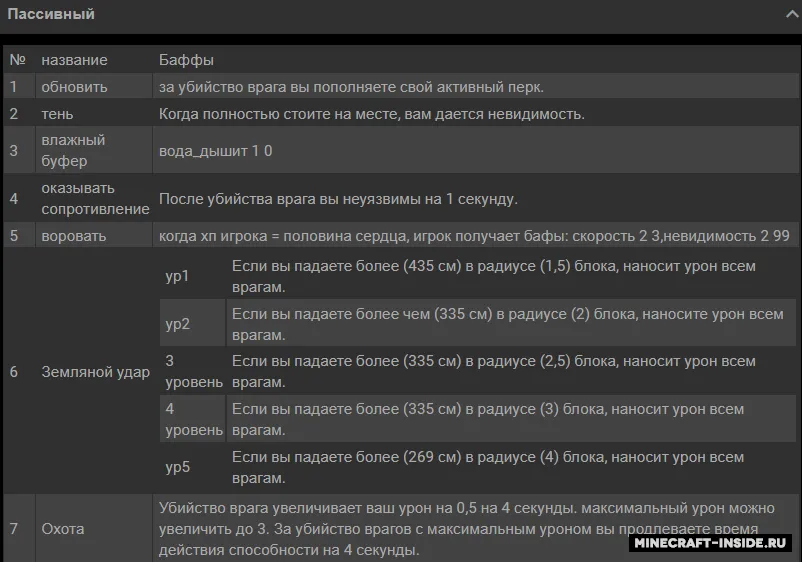Click the perk name Охота
Screen dimensions: 802x562
[63, 529]
